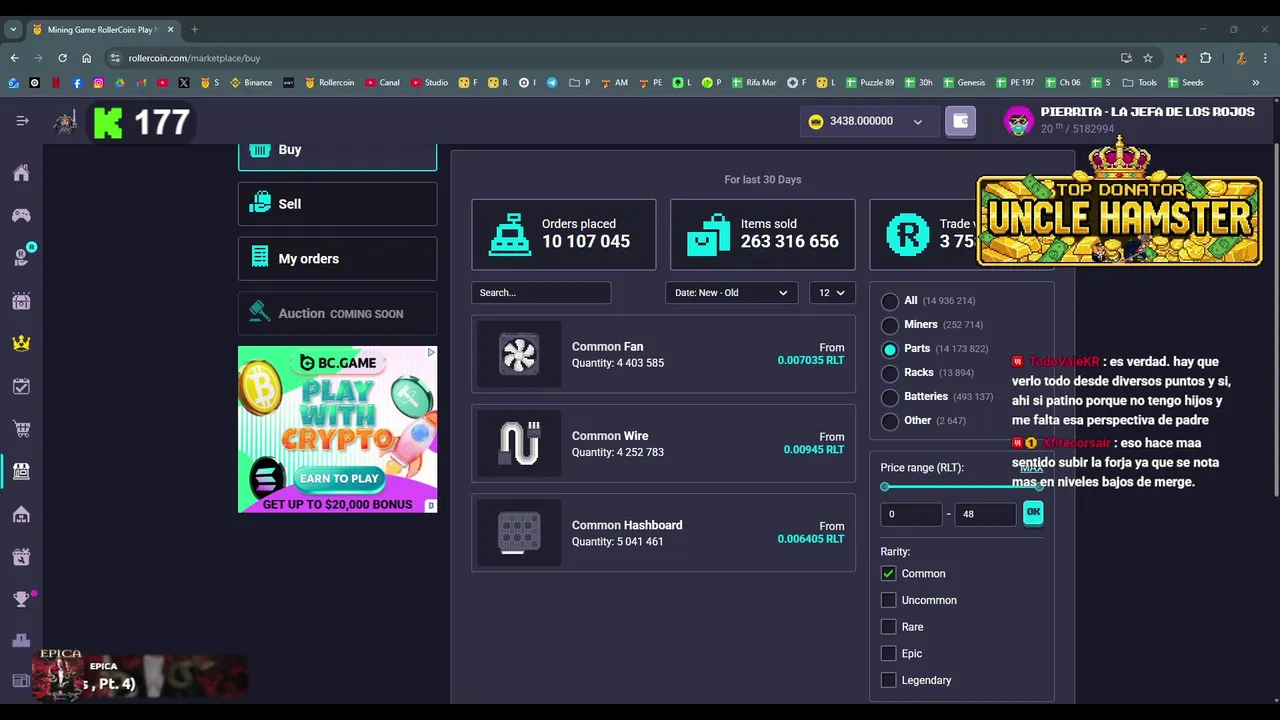
Task: Open the Telegram bookmark icon
Action: coord(552,83)
